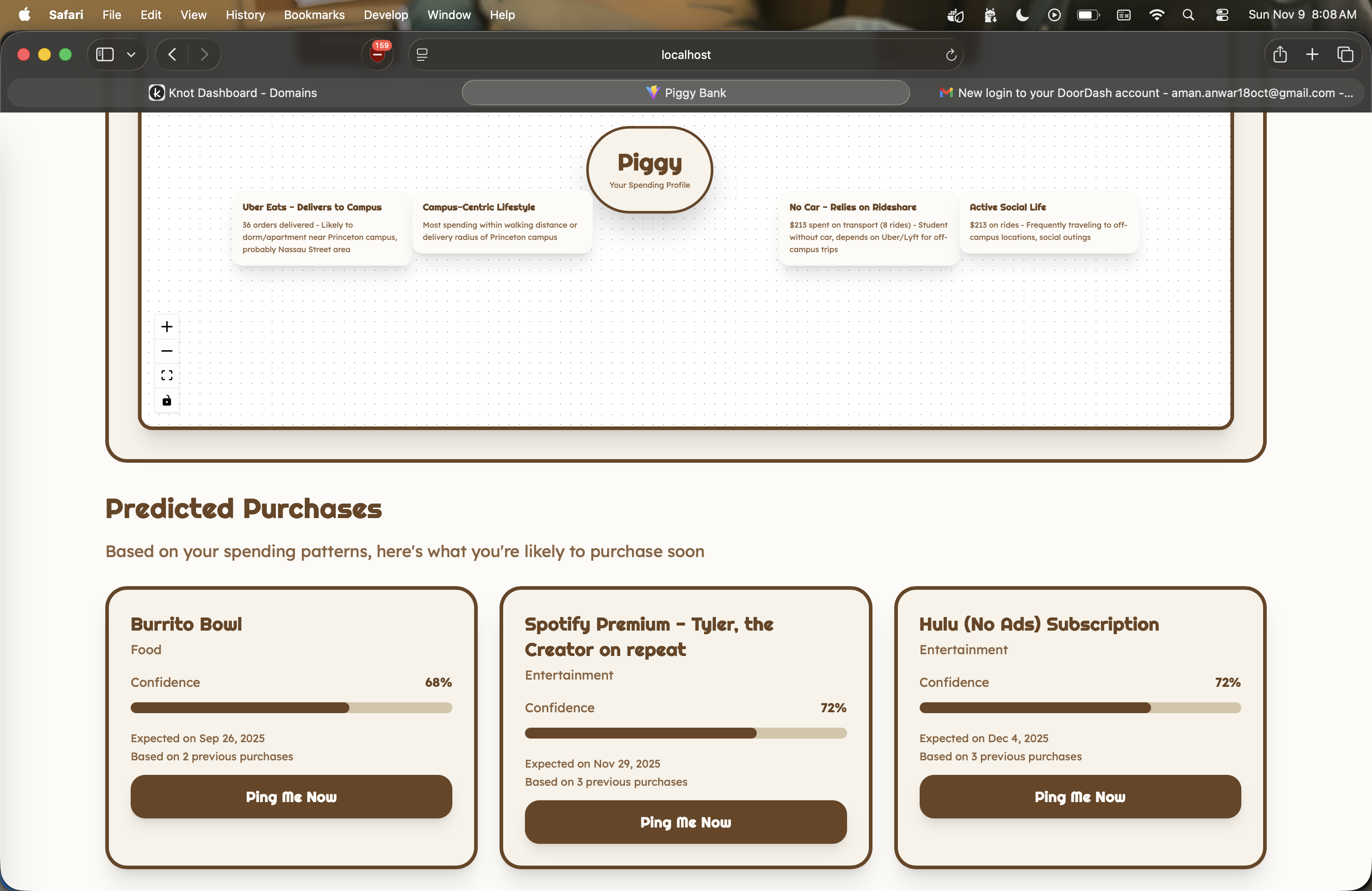The height and width of the screenshot is (891, 1372).
Task: Open the Bookmarks menu in the menu bar
Action: 314,15
